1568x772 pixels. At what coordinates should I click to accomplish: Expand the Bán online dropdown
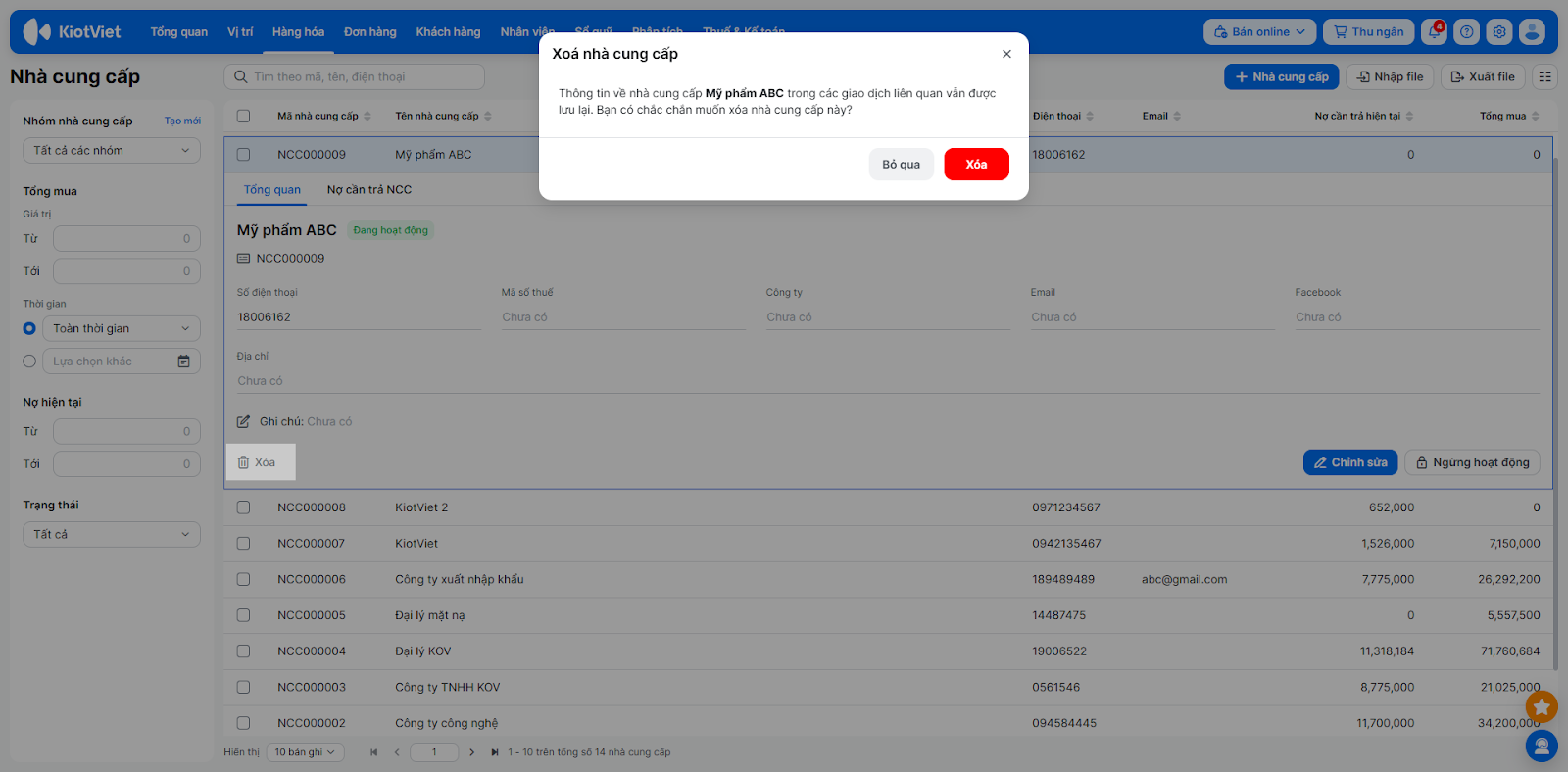(x=1260, y=32)
